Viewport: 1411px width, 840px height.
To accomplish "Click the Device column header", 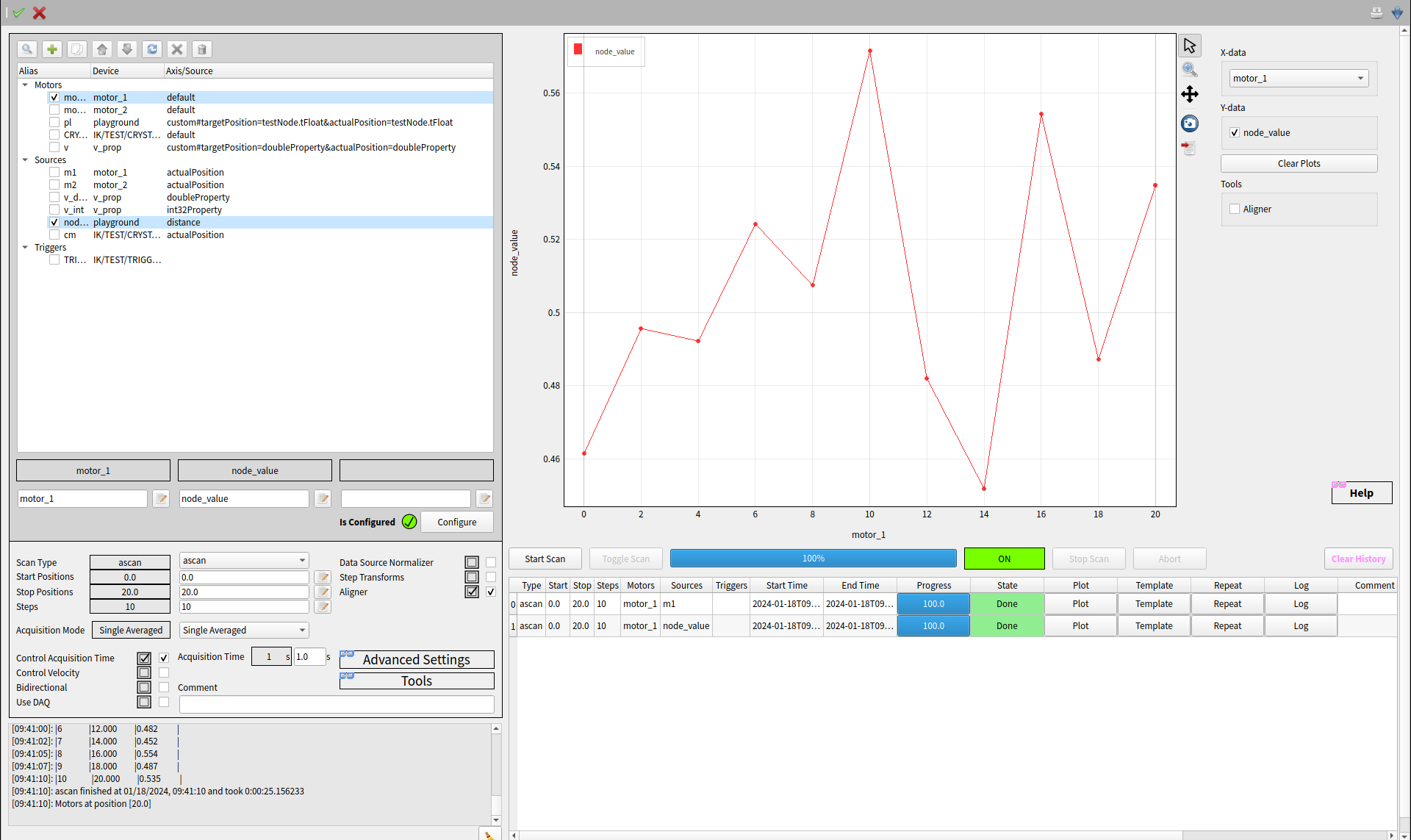I will [x=126, y=71].
